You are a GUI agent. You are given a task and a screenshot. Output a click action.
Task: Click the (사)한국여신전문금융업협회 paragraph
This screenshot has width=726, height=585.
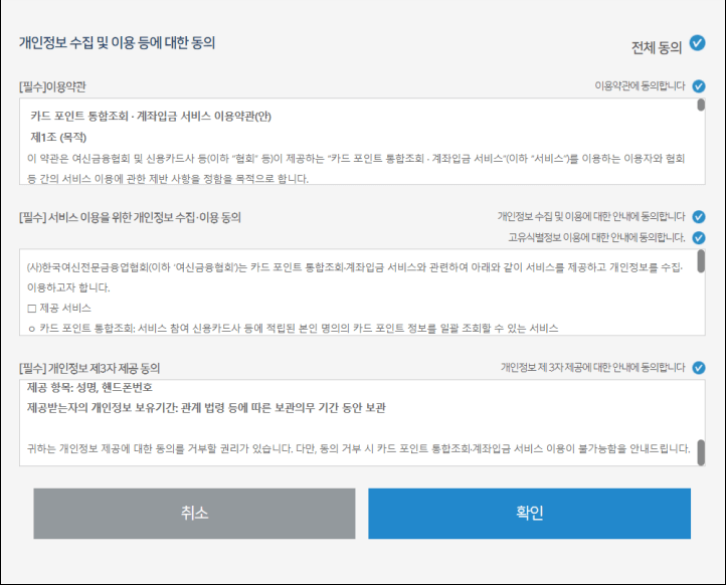[355, 277]
